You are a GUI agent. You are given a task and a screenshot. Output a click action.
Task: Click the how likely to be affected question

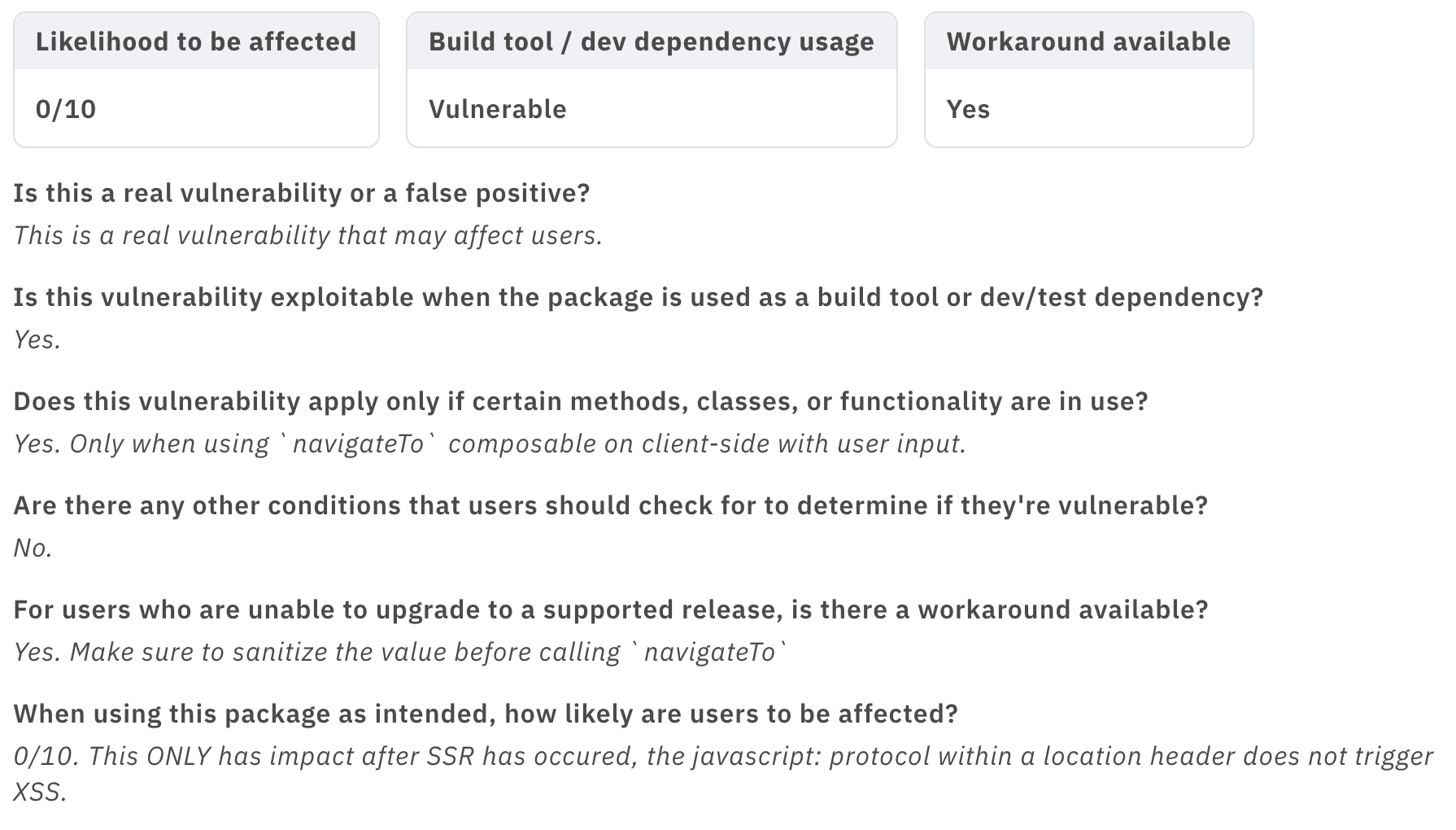click(486, 714)
